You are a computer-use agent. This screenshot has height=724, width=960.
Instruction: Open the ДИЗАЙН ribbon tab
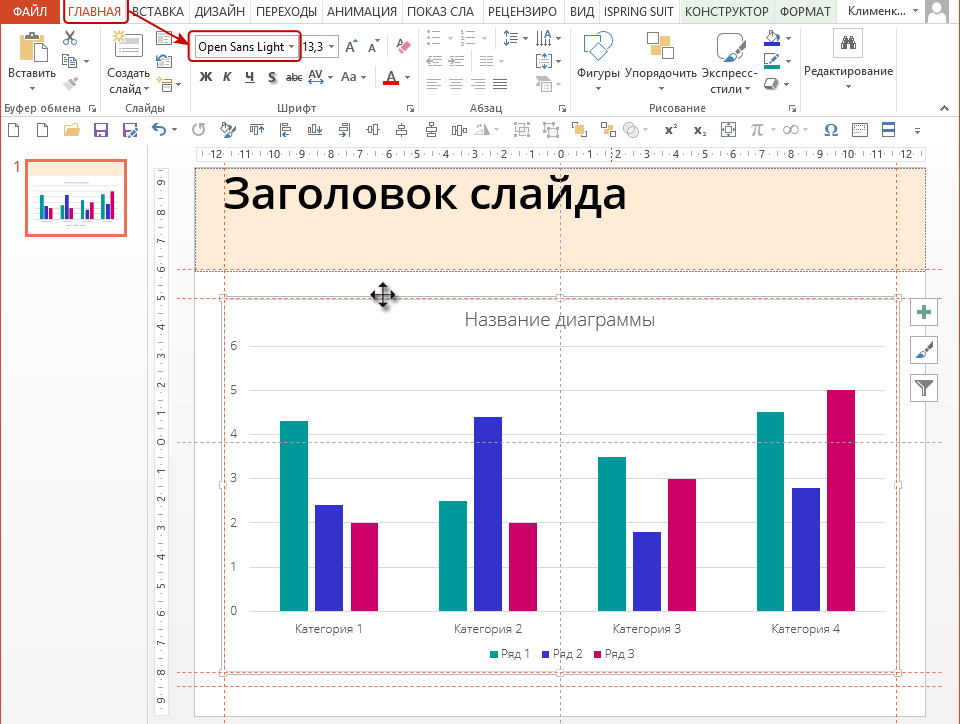point(218,12)
